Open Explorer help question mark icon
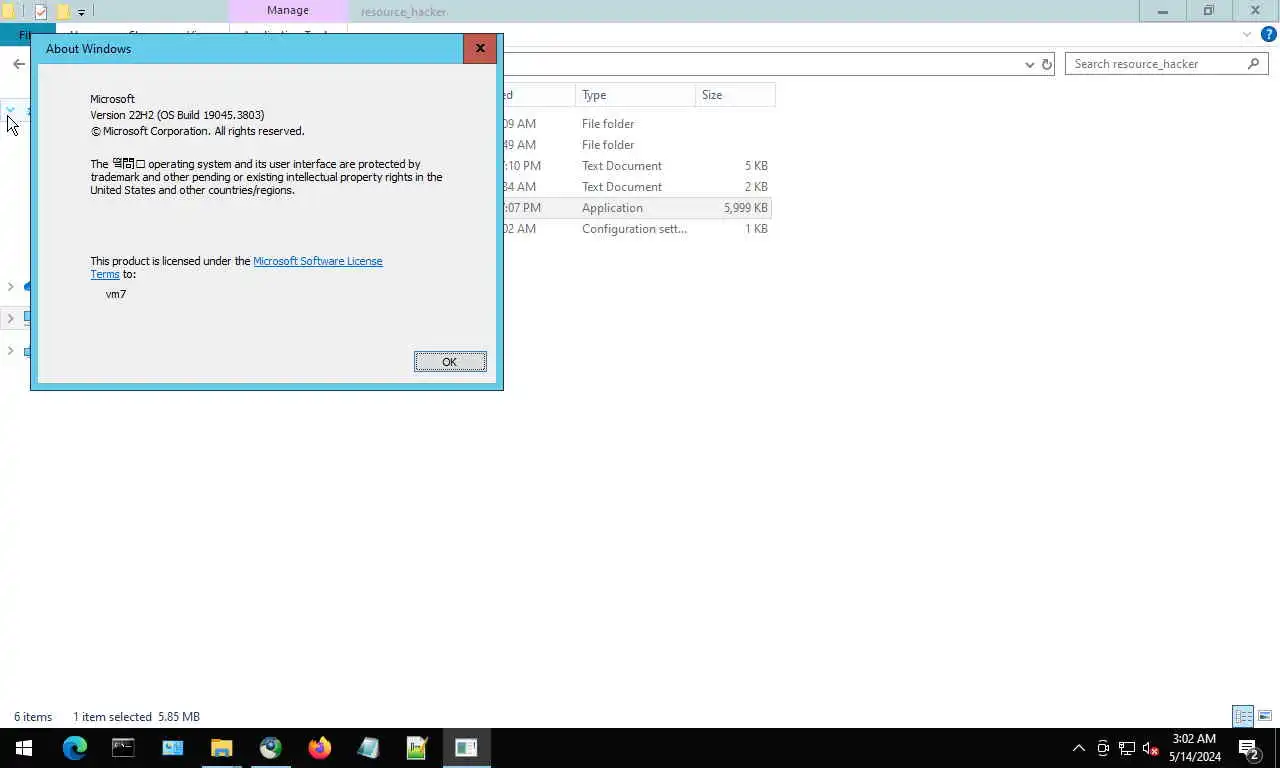The image size is (1280, 768). [1270, 34]
